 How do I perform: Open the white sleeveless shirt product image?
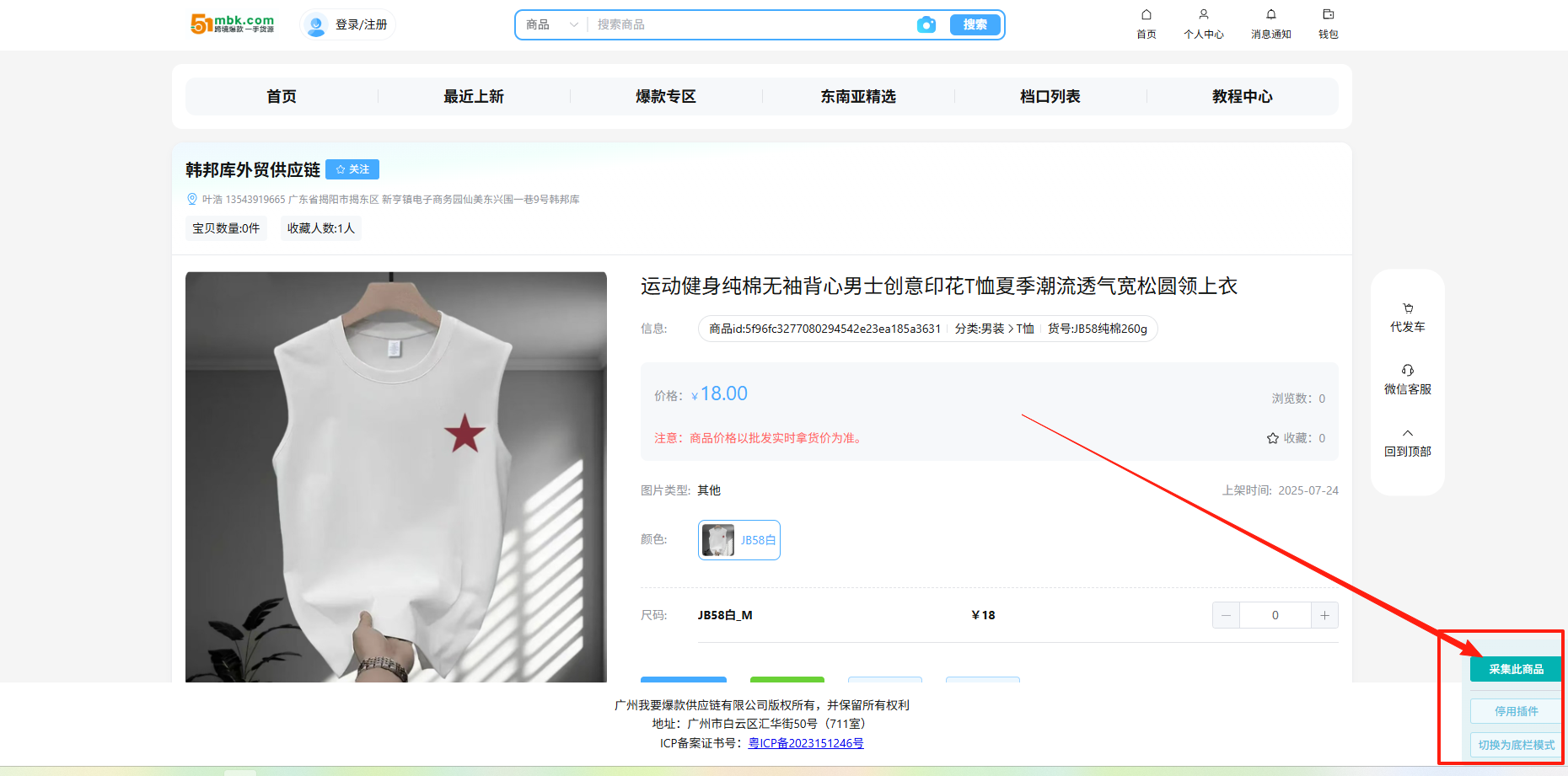(396, 477)
